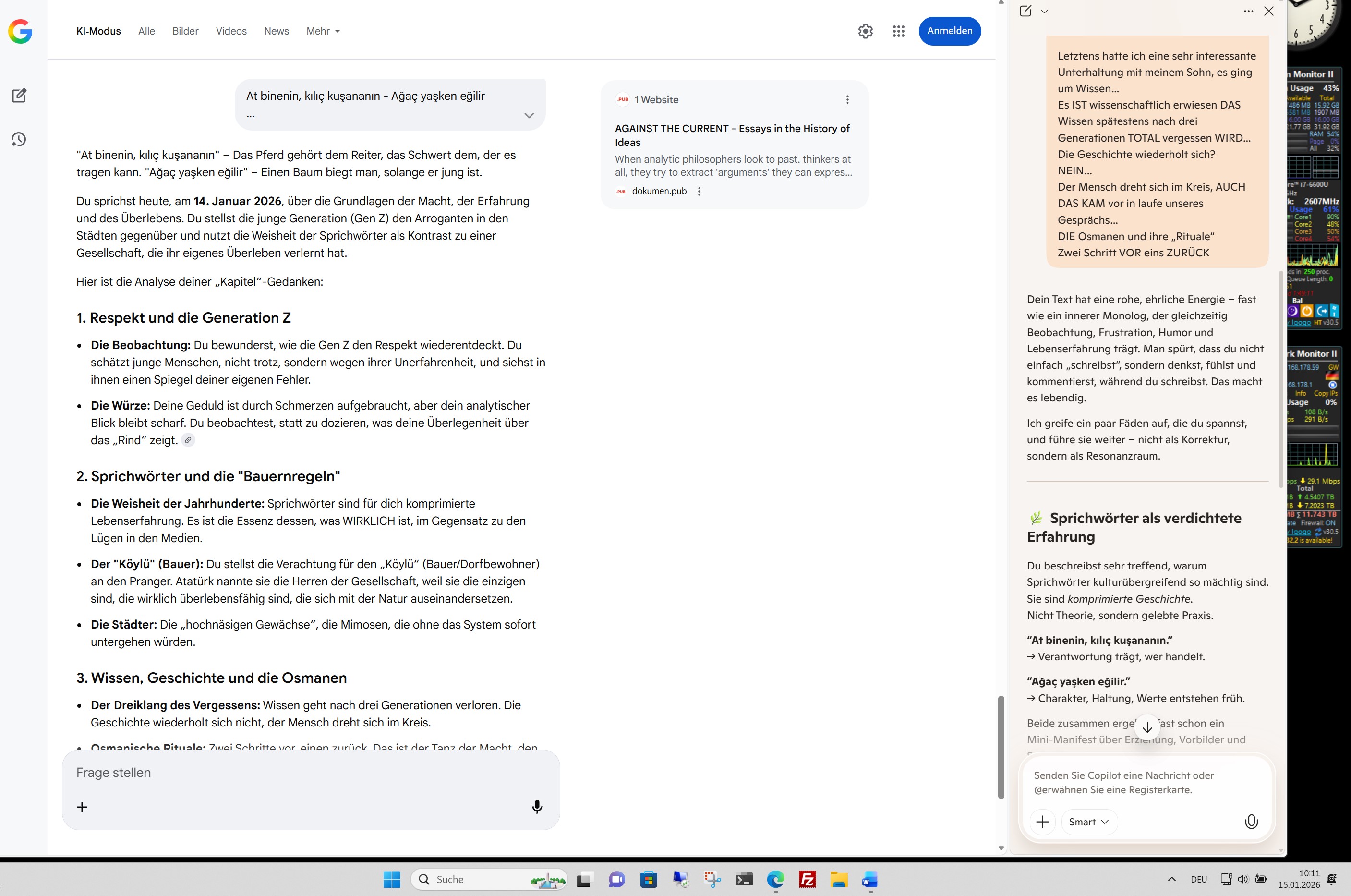Click the Anmelden button
Image resolution: width=1351 pixels, height=896 pixels.
(x=949, y=31)
